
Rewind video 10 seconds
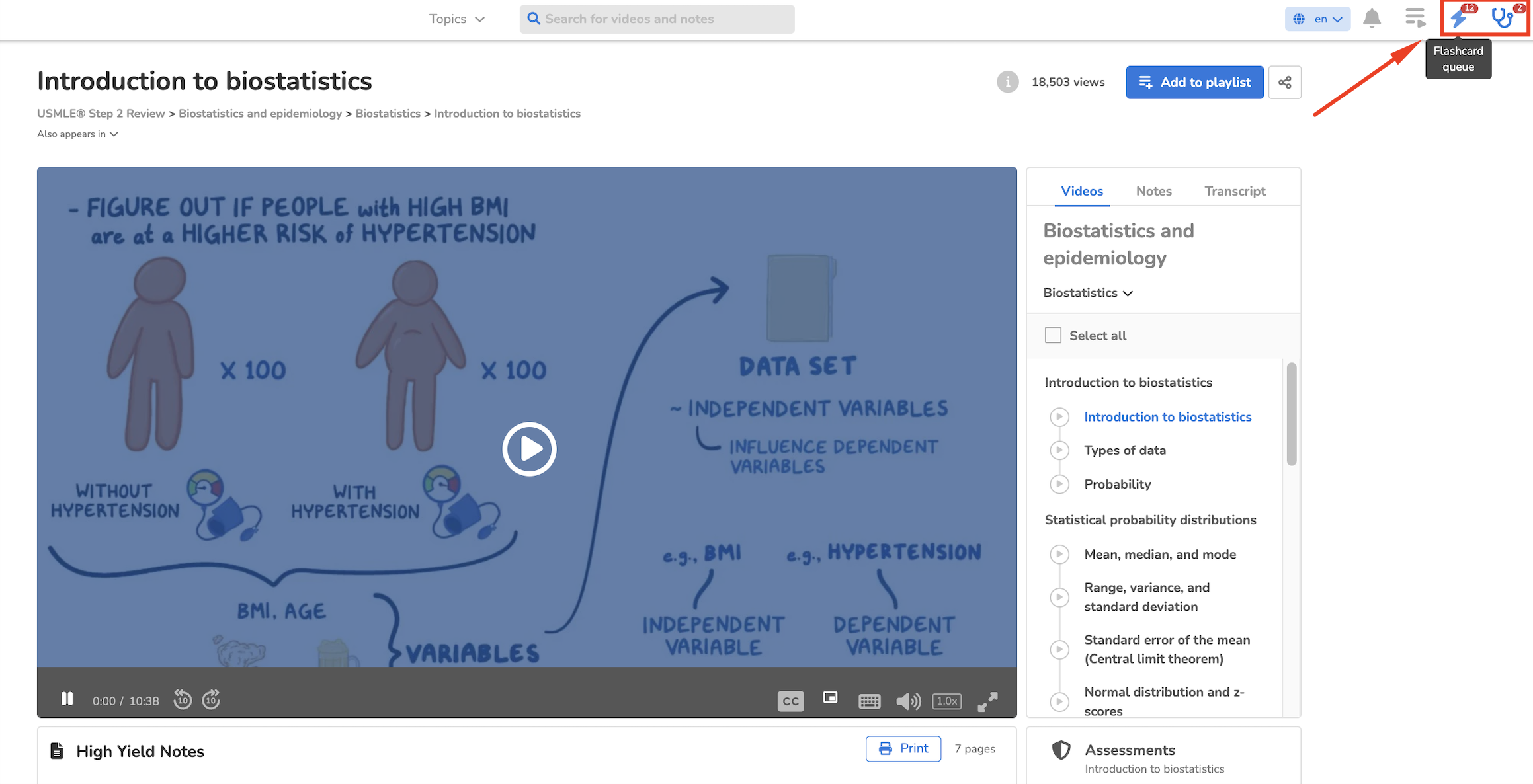click(x=183, y=699)
